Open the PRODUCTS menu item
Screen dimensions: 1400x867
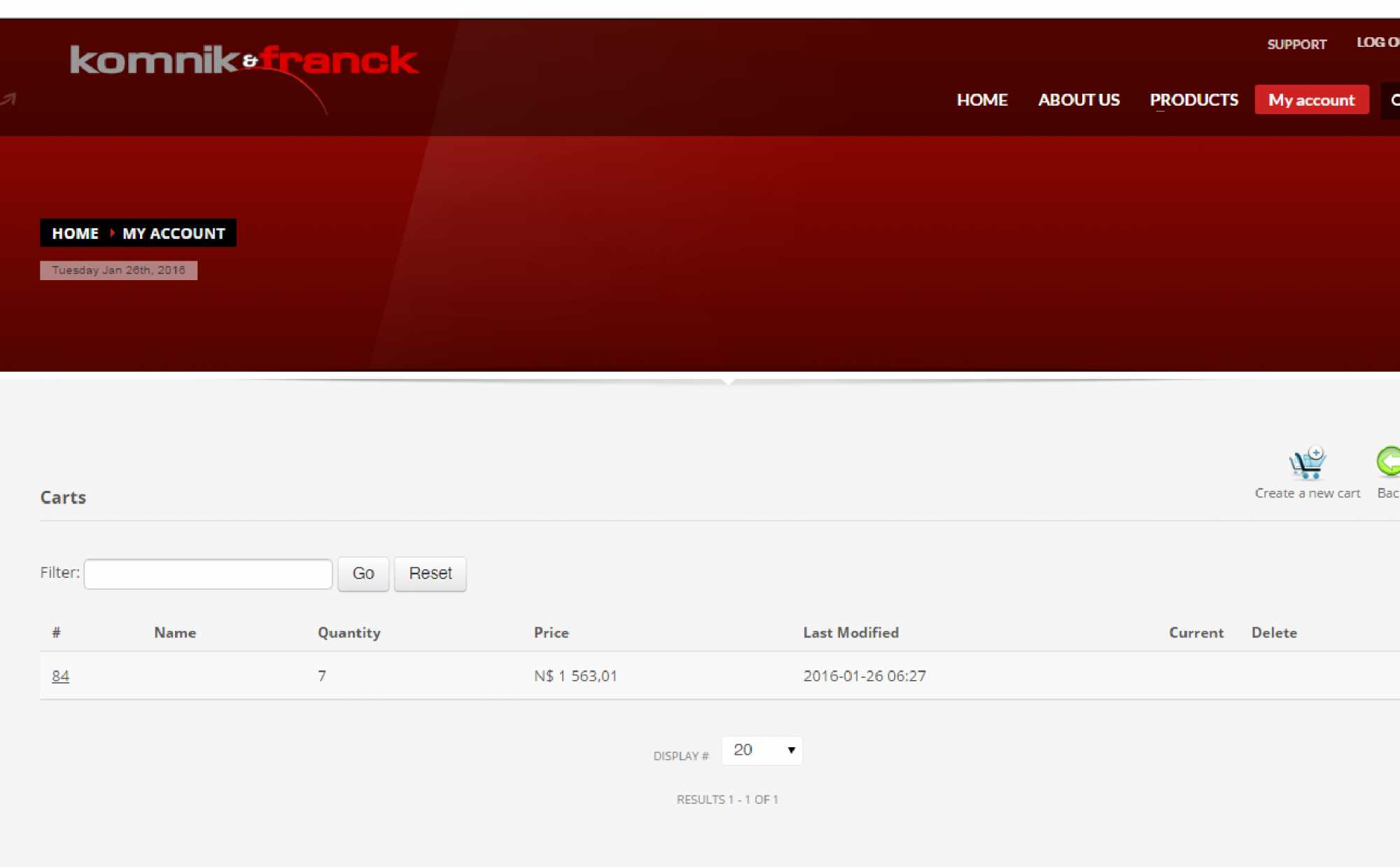coord(1193,100)
